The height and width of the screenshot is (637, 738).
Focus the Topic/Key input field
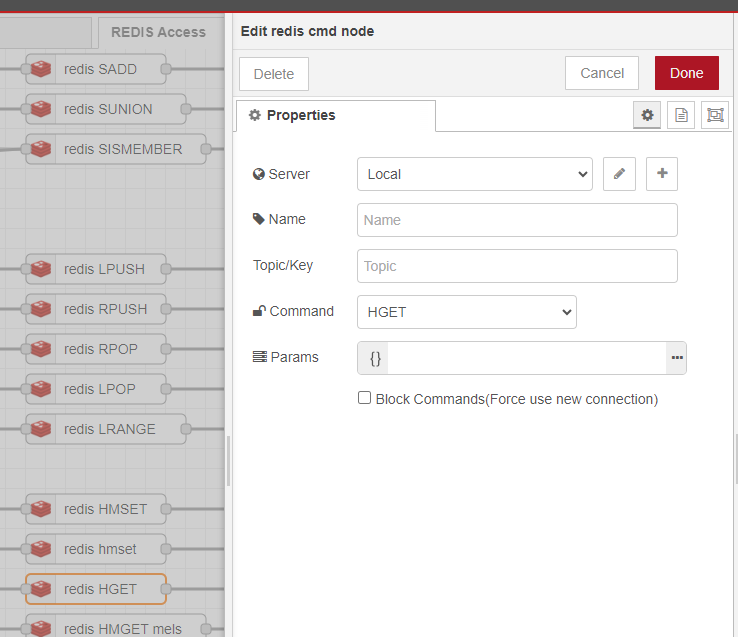pyautogui.click(x=517, y=266)
